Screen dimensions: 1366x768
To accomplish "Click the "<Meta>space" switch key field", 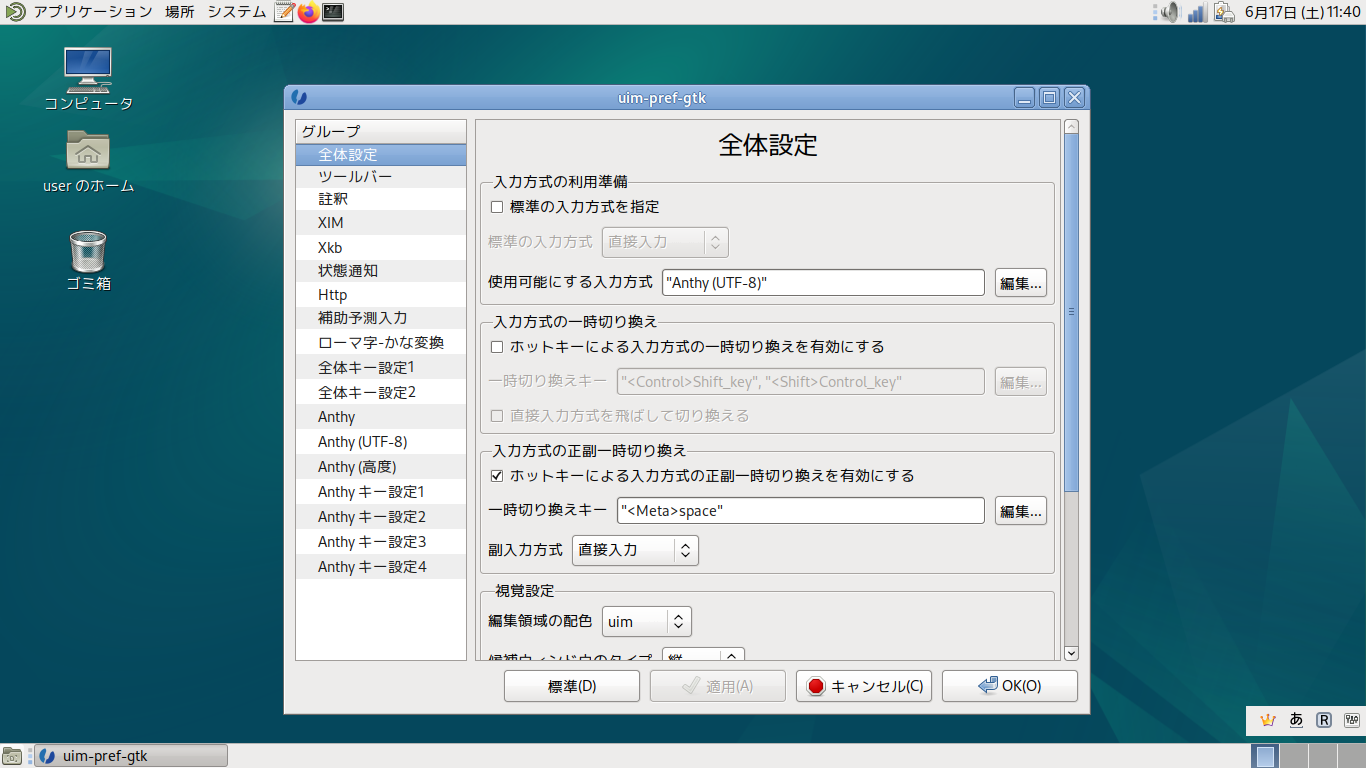I will click(x=801, y=511).
